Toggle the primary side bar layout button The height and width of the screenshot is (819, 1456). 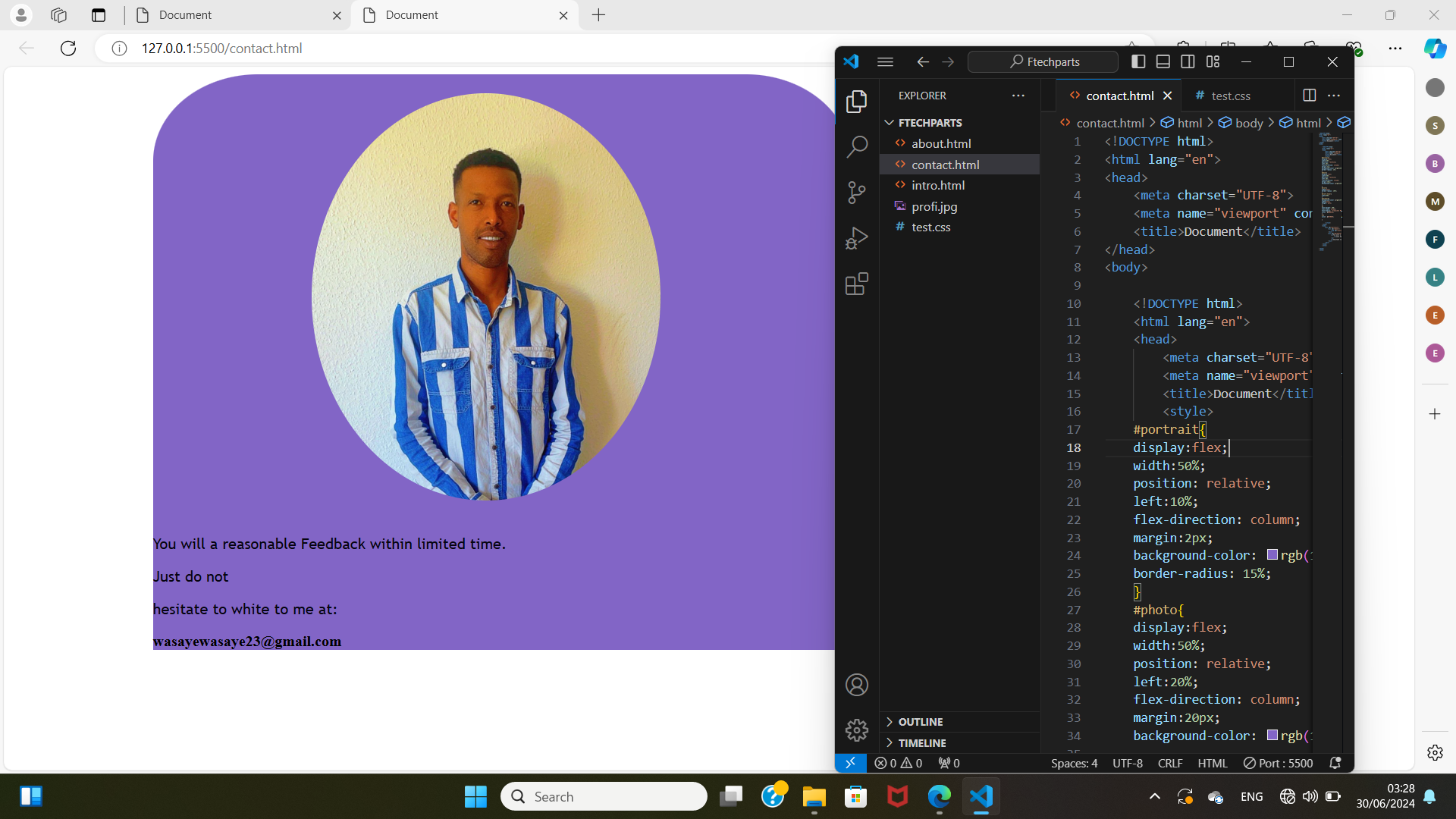(x=1138, y=62)
